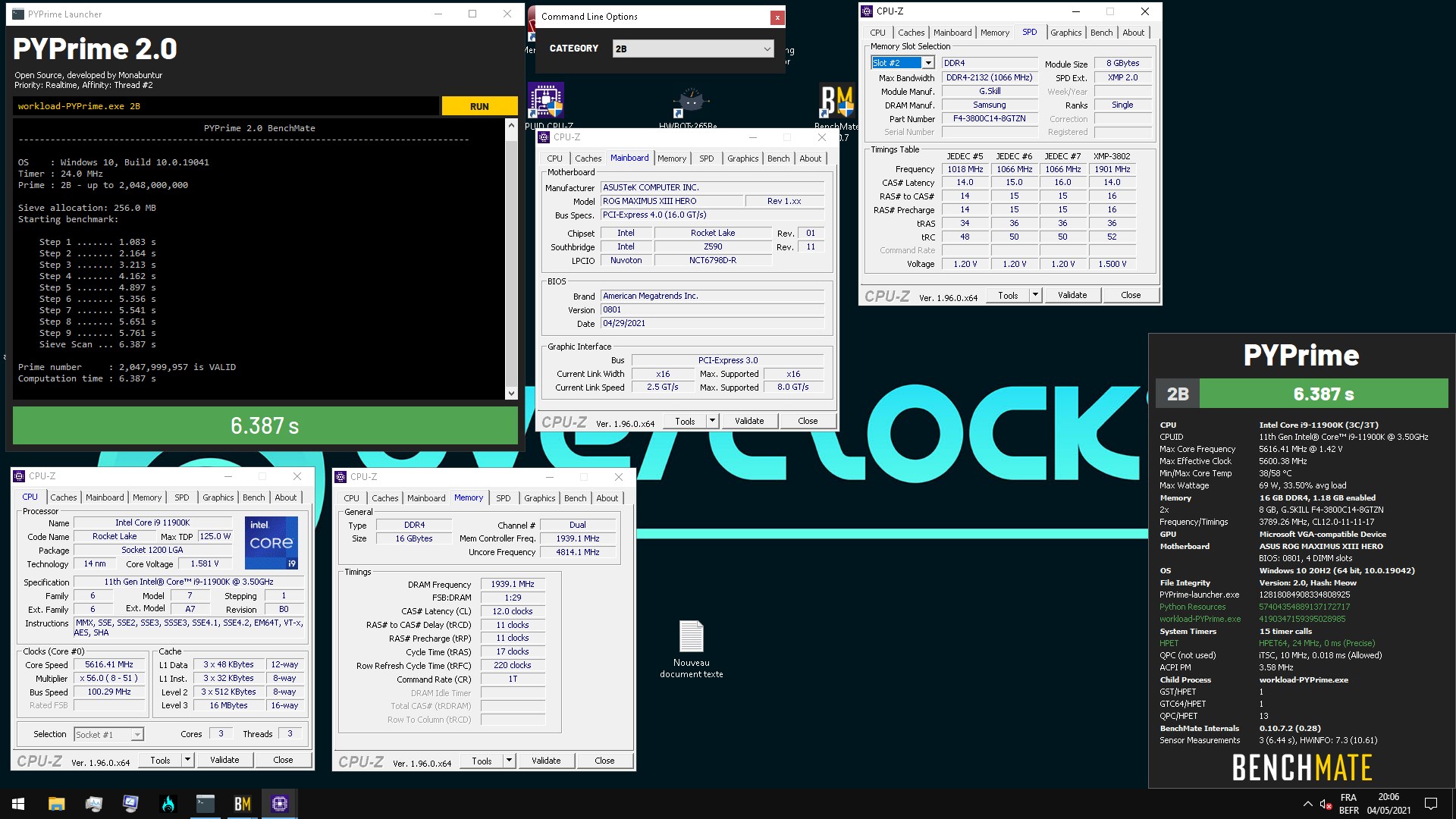Viewport: 1456px width, 819px height.
Task: Click the CPU-Z SPD window title icon
Action: coord(867,11)
